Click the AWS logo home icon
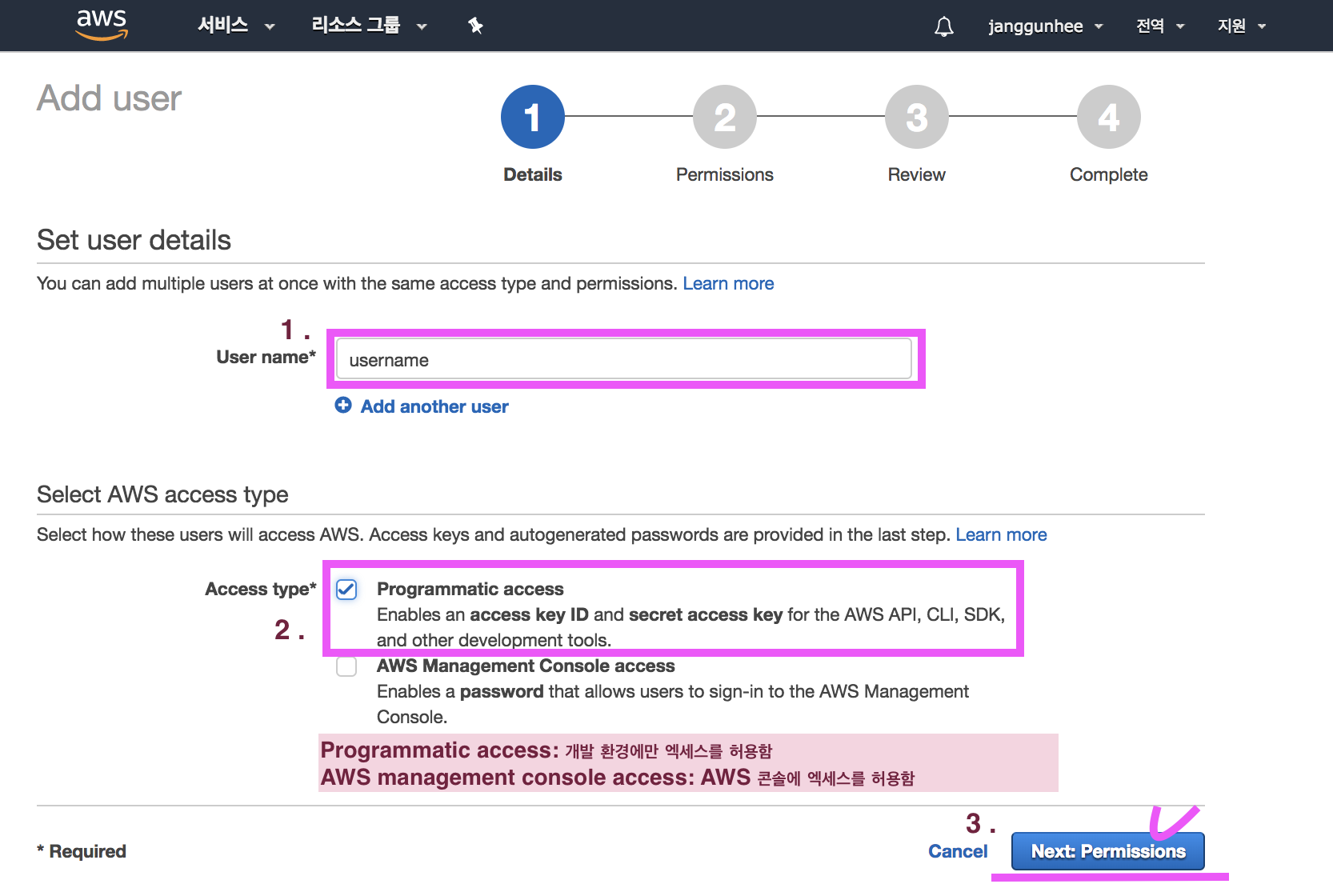 coord(102,25)
